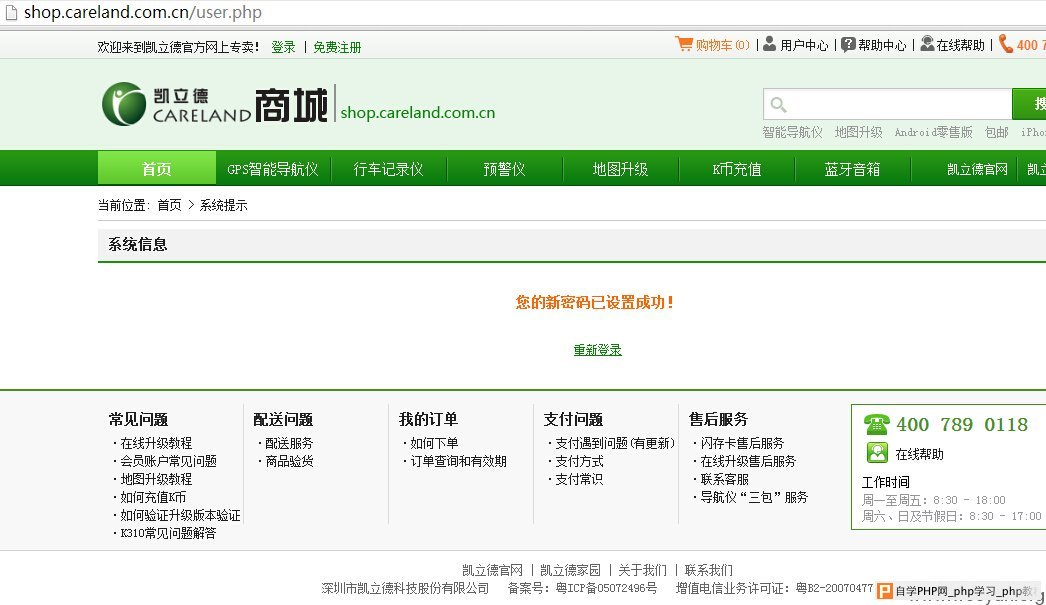Click 在线帮助 text in footer contact box
Viewport: 1046px width, 605px height.
(919, 454)
